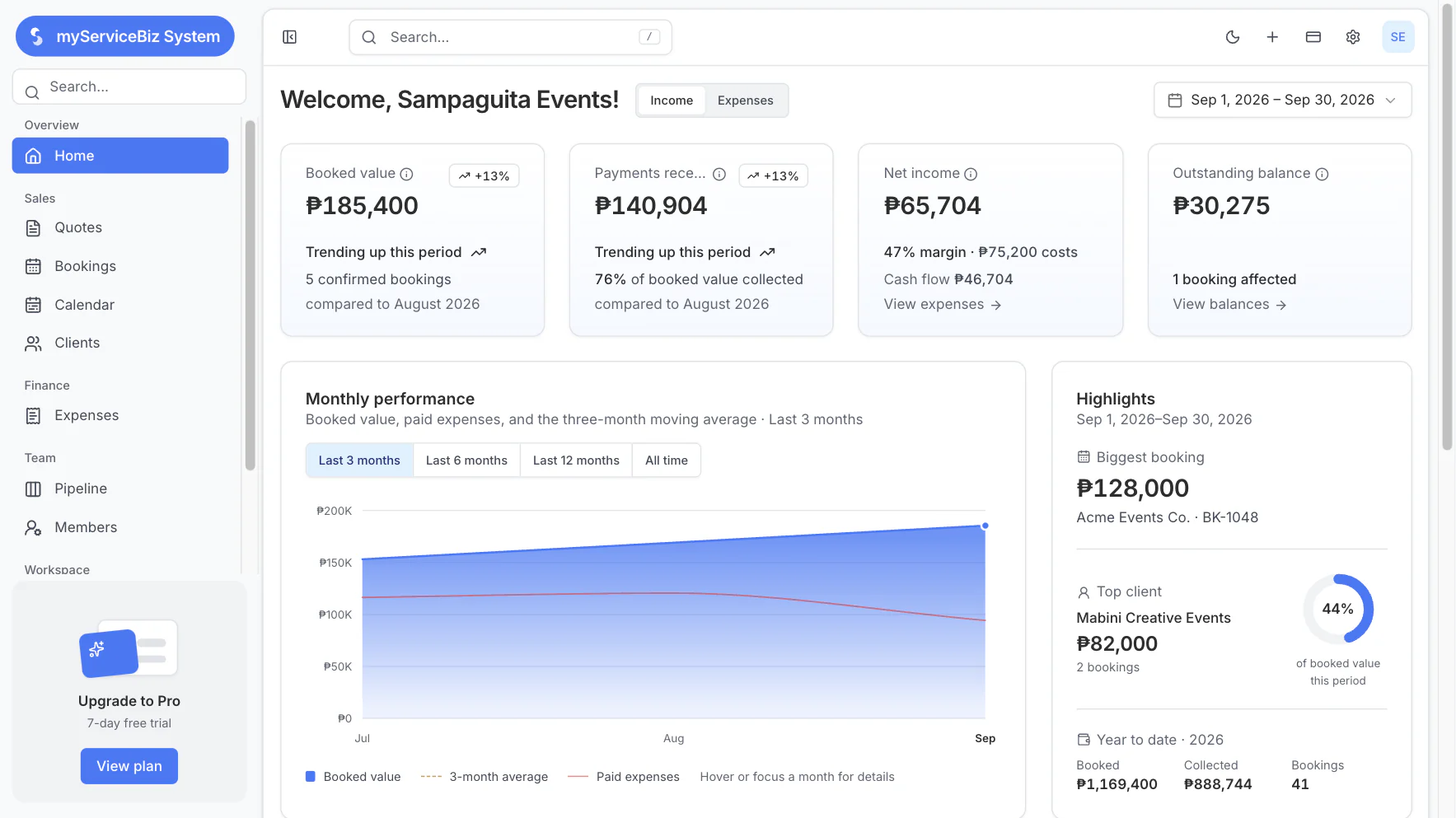1456x818 pixels.
Task: Switch to the Expenses toggle
Action: pyautogui.click(x=746, y=100)
